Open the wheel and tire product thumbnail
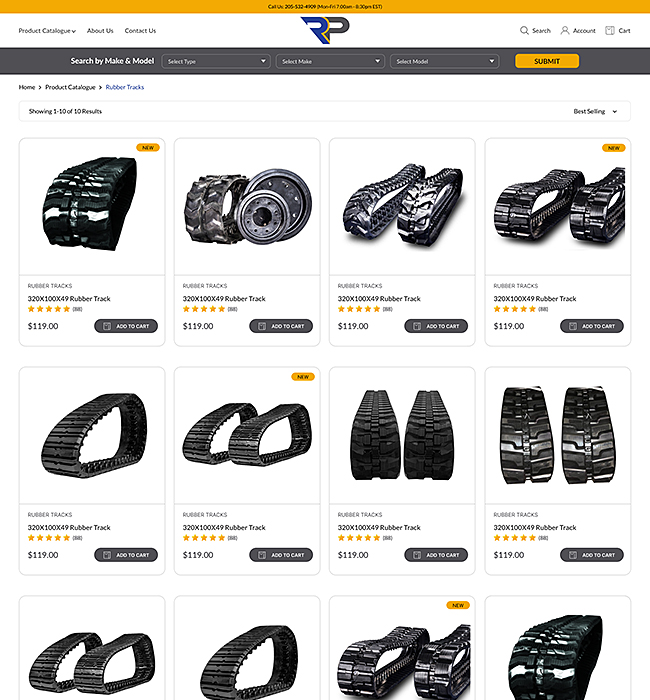650x700 pixels. click(247, 207)
